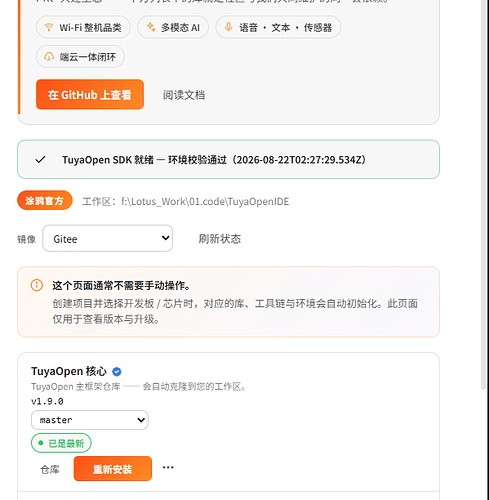This screenshot has height=500, width=489.
Task: Click the Wi-Fi icon in the Wi-Fi 整机品类 chip
Action: 49,27
